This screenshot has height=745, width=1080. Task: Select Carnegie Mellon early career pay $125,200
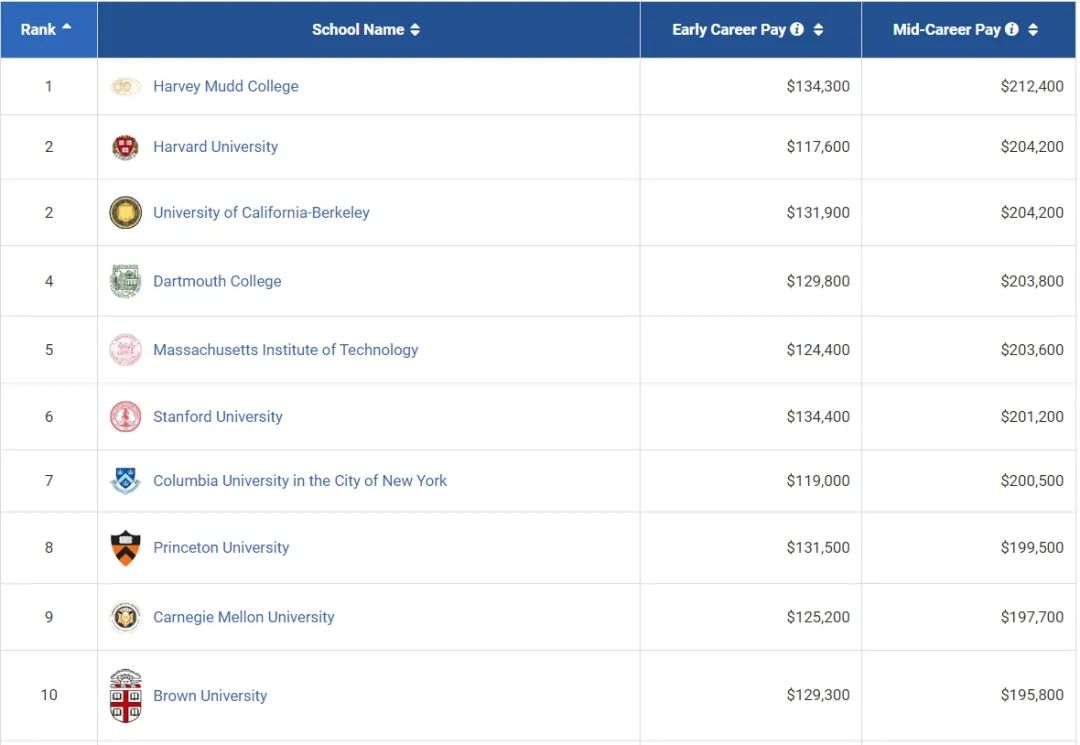coord(818,617)
